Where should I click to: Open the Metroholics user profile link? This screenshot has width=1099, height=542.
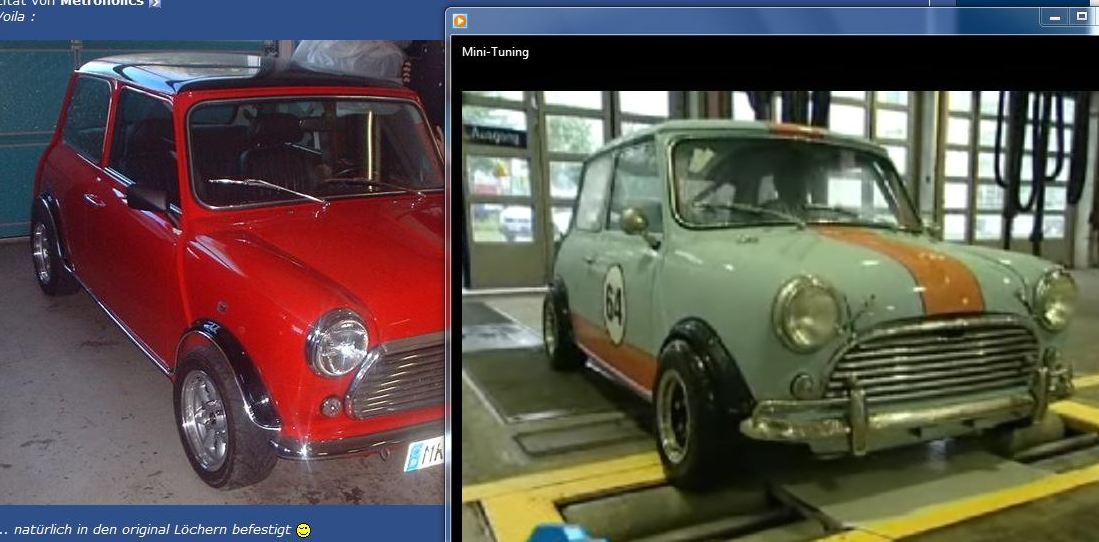102,3
